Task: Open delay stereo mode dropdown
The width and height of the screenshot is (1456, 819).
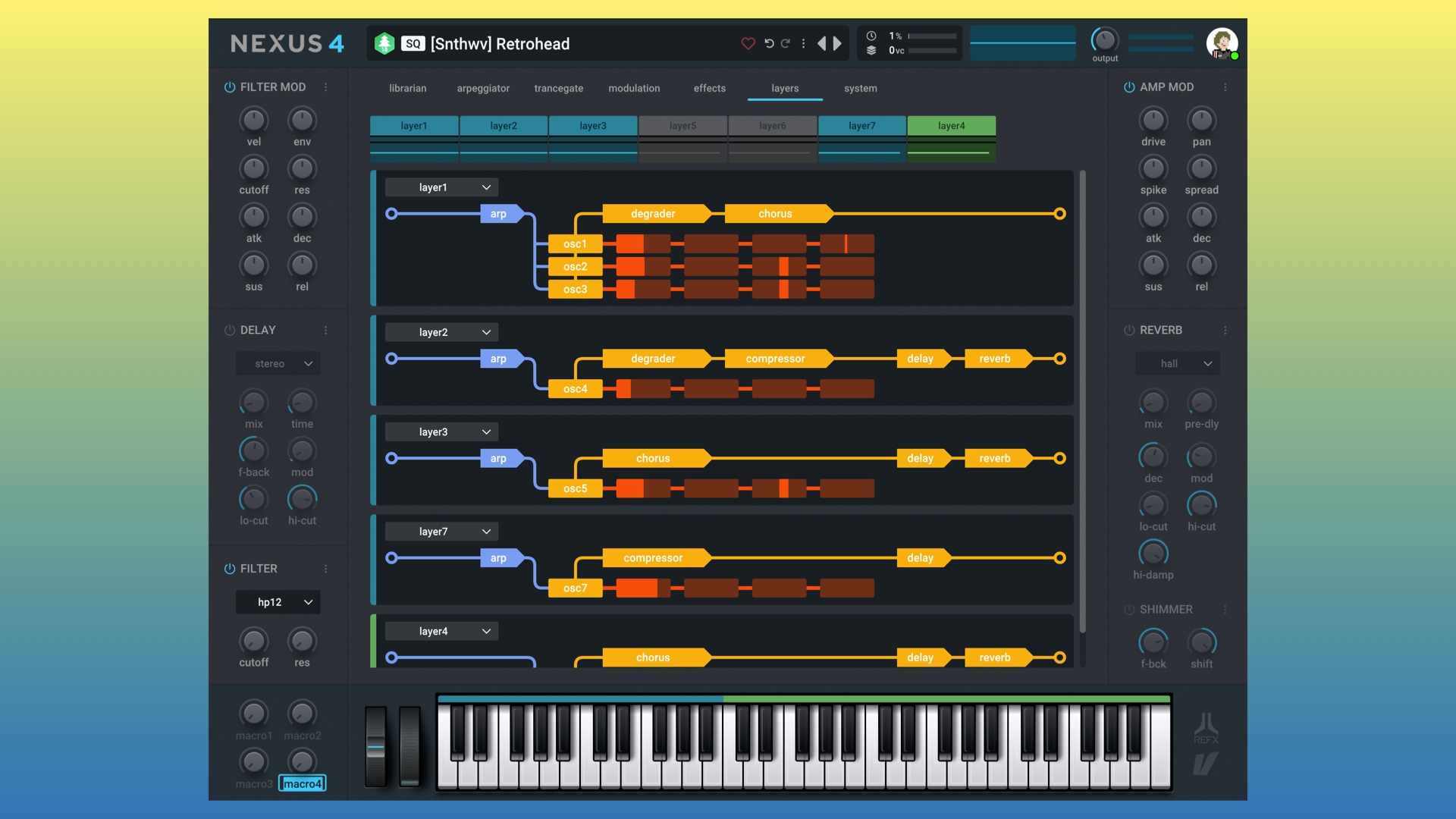Action: coord(278,364)
